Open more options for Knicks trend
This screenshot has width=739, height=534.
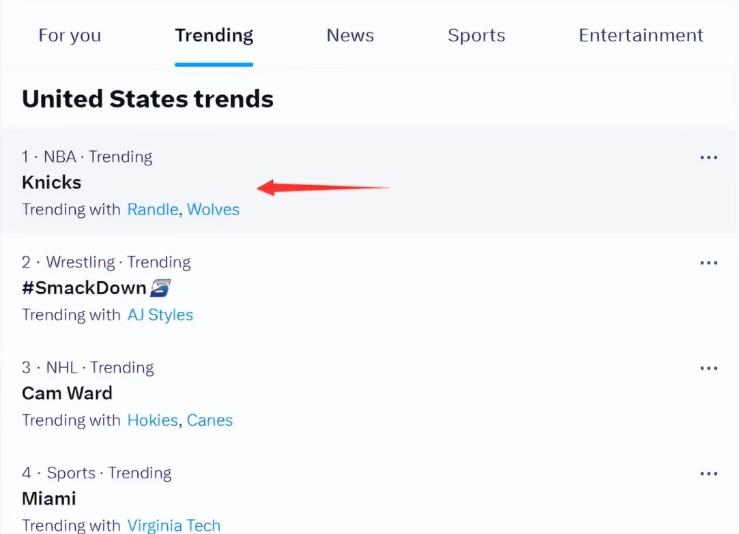tap(709, 157)
